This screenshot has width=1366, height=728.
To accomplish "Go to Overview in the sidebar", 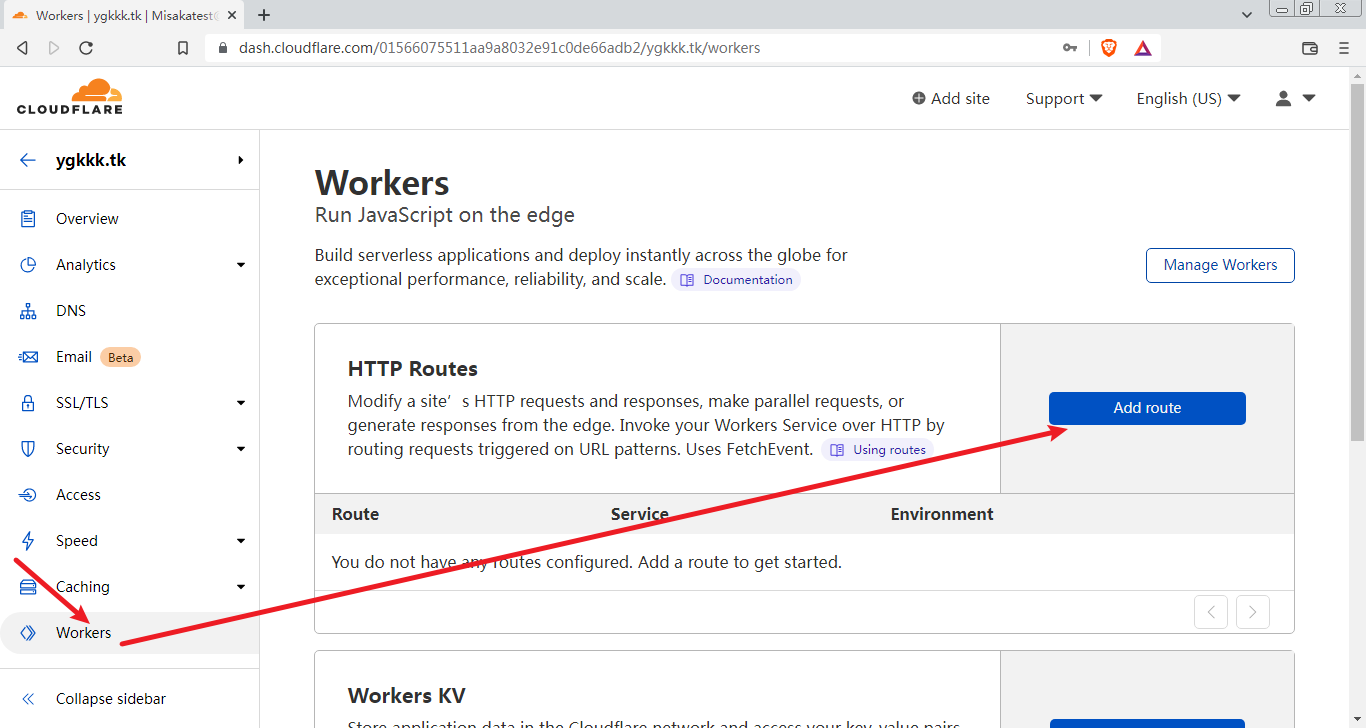I will (x=87, y=219).
